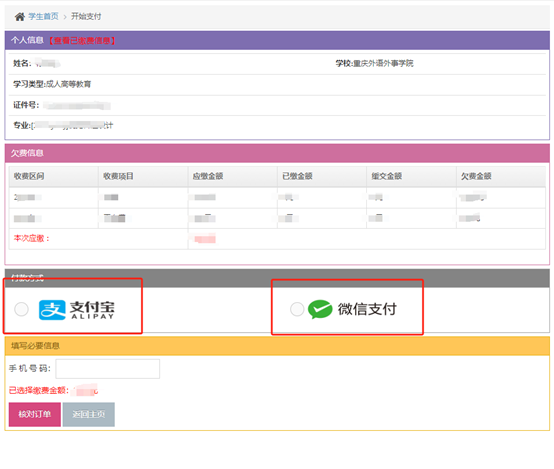Click the 姓名 label
The image size is (554, 469).
pyautogui.click(x=22, y=63)
